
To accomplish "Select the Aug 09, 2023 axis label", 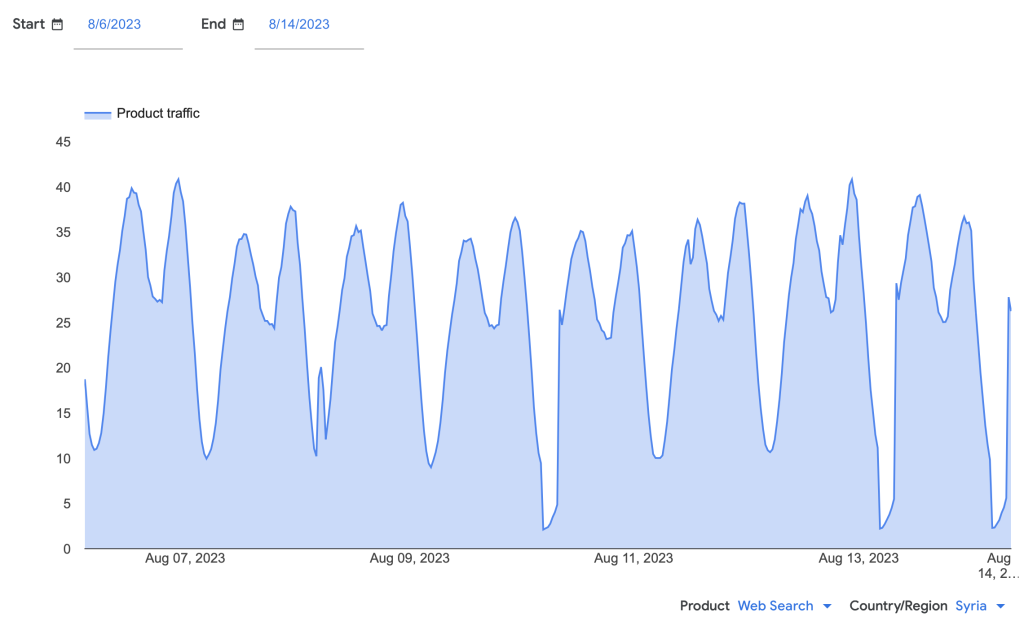I will tap(409, 558).
